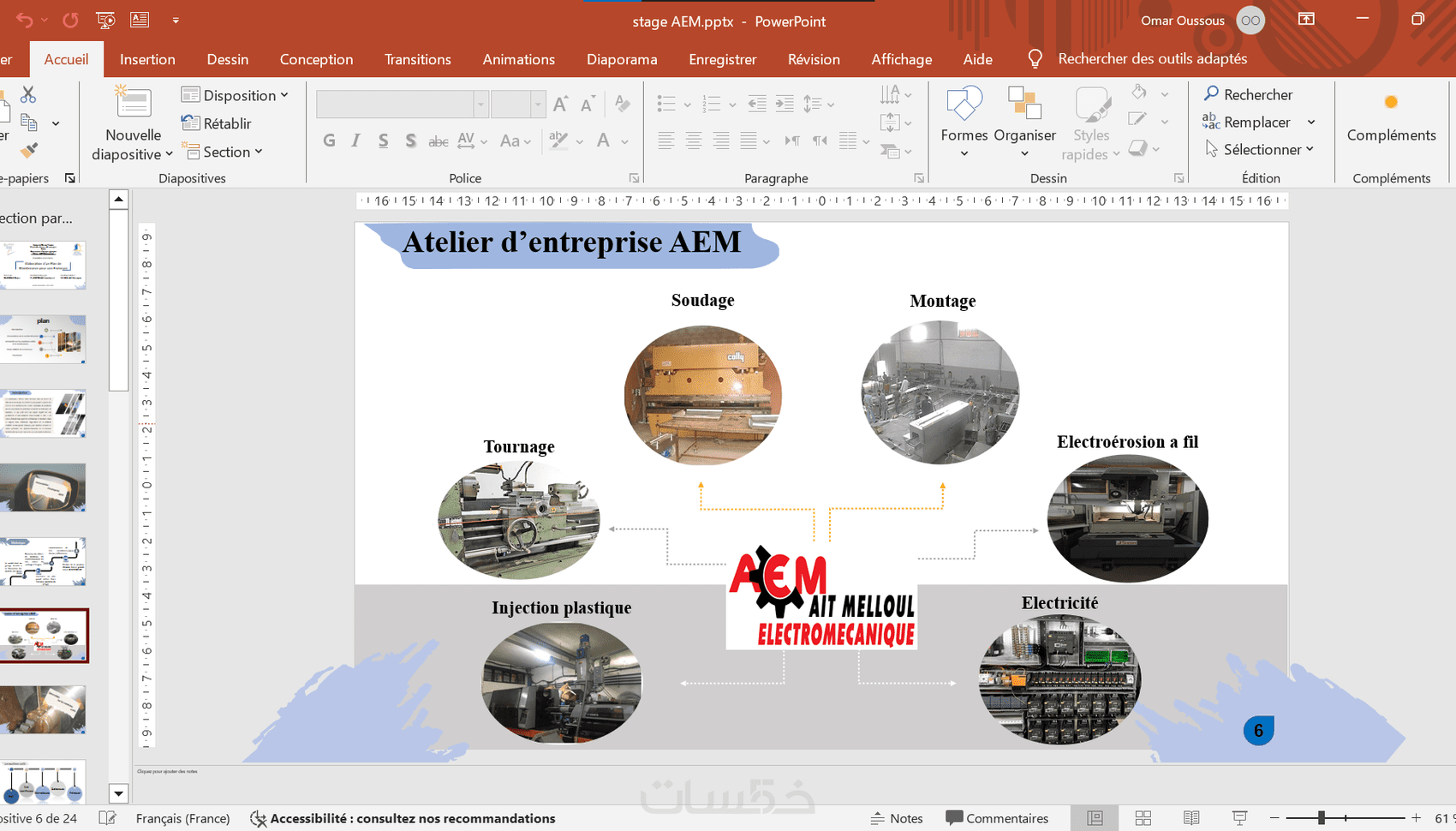
Task: Go to the Transitions tab
Action: (x=417, y=59)
